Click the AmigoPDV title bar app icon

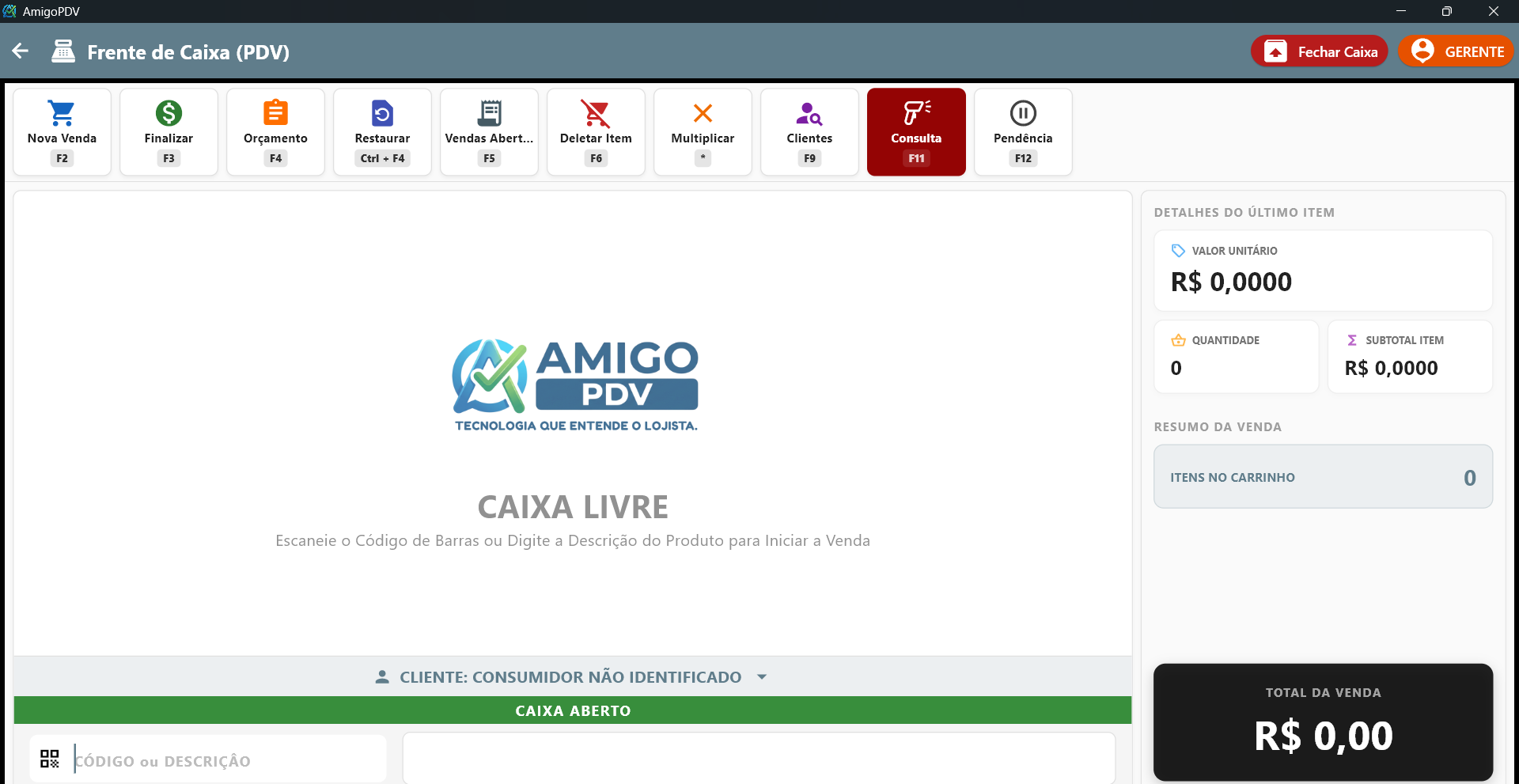point(9,11)
